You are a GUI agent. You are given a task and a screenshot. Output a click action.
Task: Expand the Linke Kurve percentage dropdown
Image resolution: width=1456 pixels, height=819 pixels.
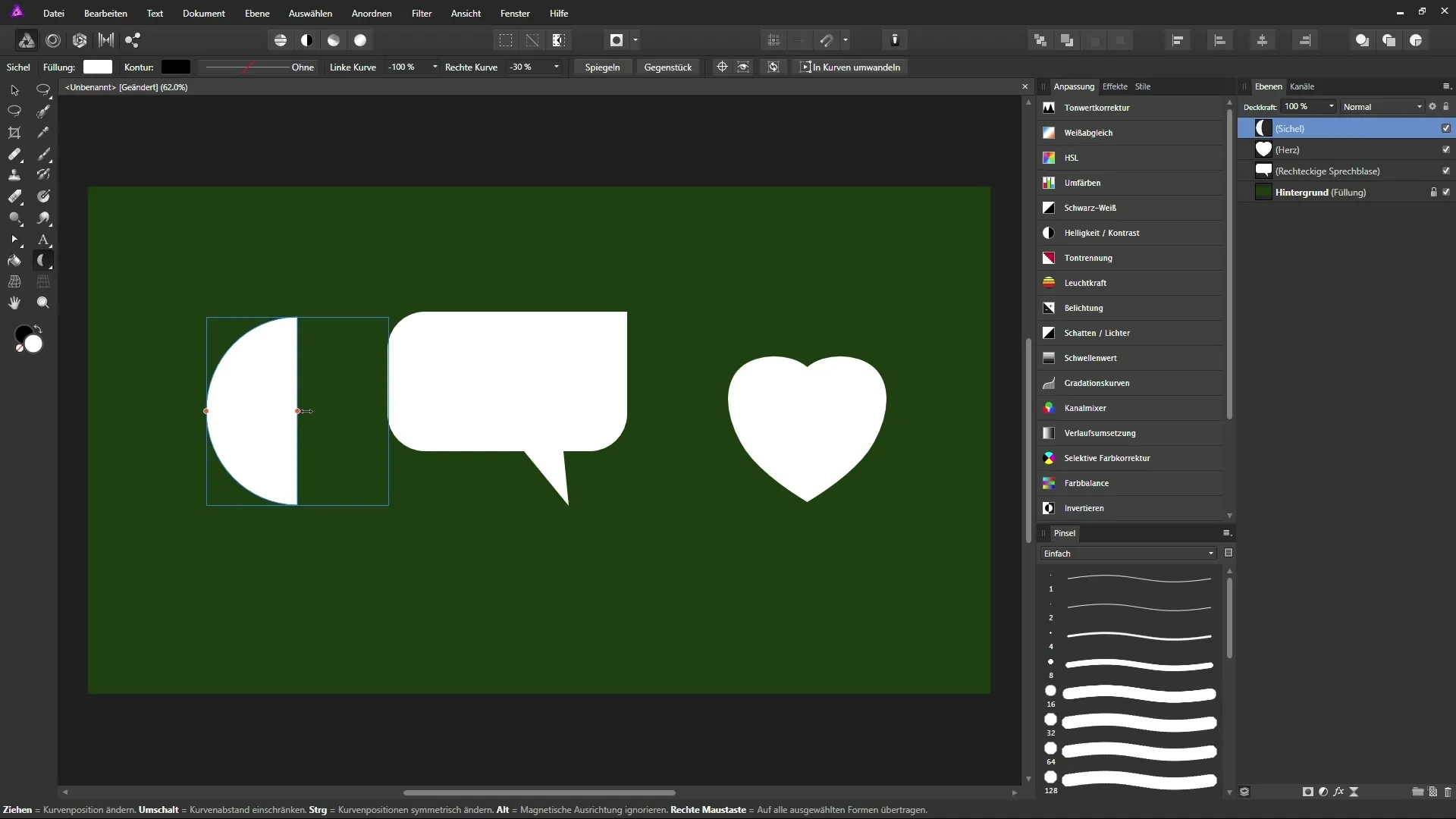pyautogui.click(x=435, y=67)
